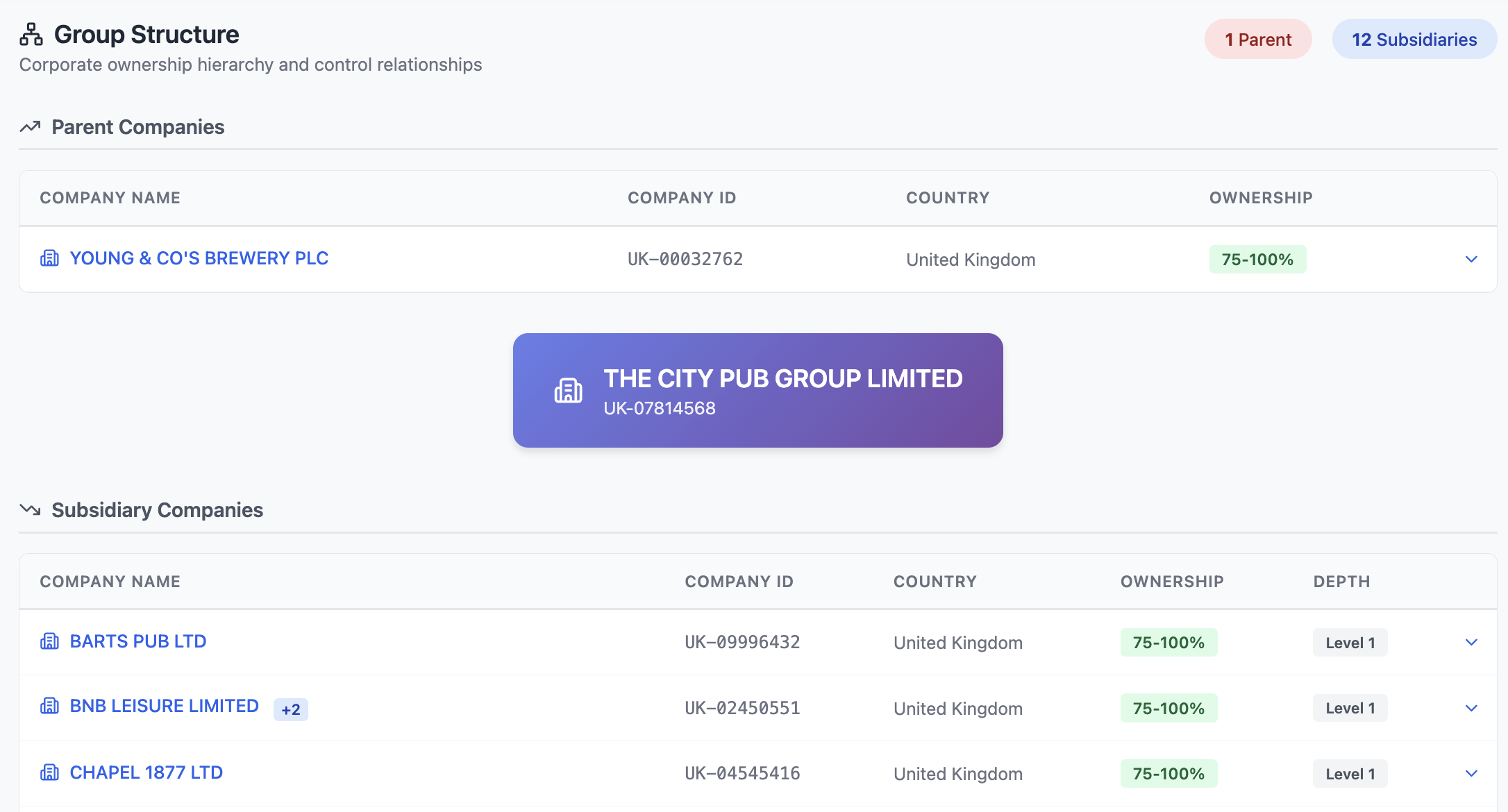Click the 75-100% ownership badge for CHAPEL 1877 LTD

(1168, 773)
